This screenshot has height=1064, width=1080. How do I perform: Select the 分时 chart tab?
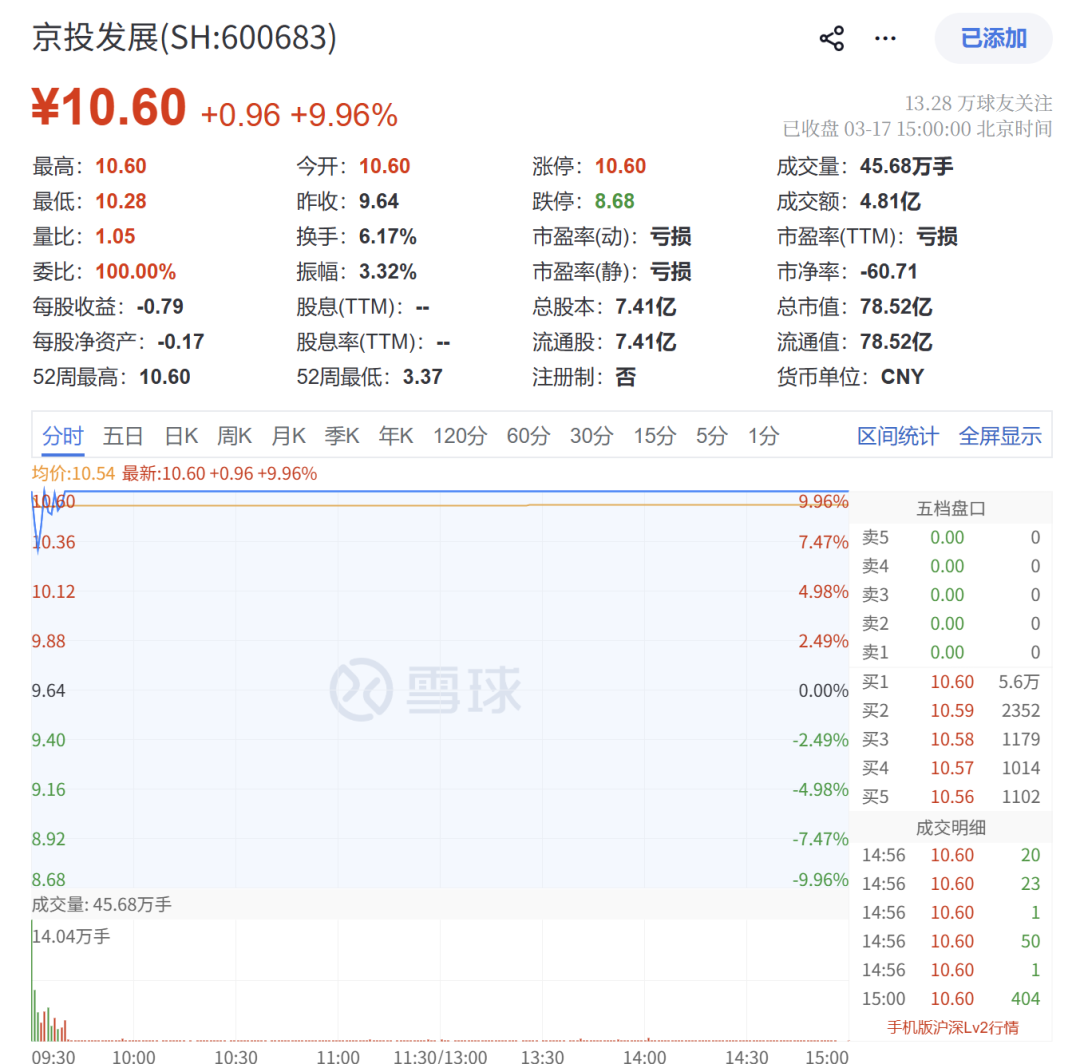click(x=63, y=436)
